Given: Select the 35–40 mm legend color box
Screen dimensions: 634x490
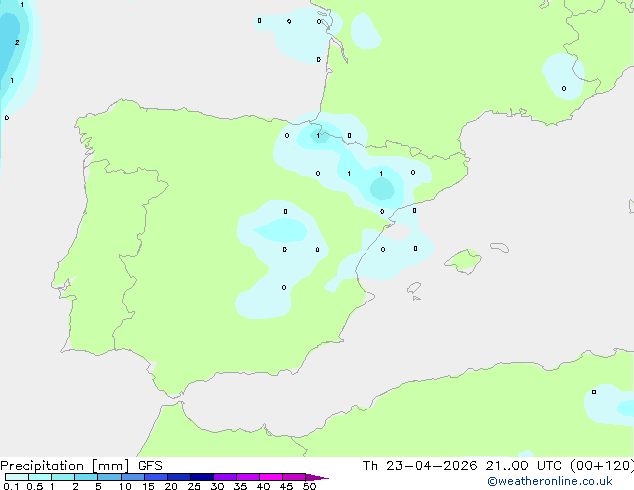Looking at the screenshot, I should click(x=248, y=477).
